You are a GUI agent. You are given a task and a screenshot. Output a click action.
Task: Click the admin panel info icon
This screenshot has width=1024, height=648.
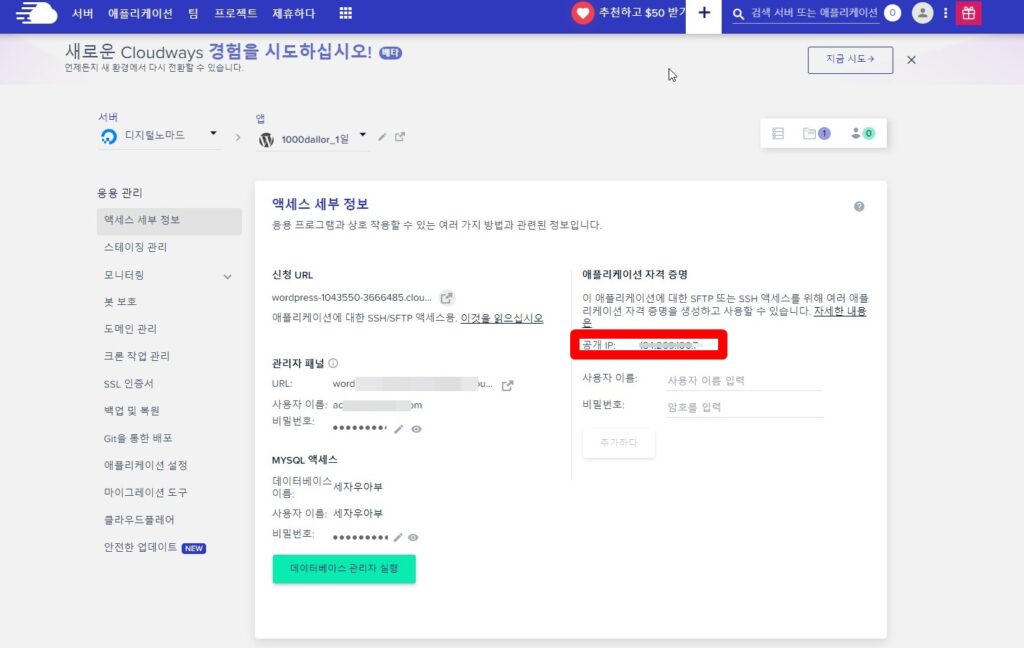(x=333, y=363)
